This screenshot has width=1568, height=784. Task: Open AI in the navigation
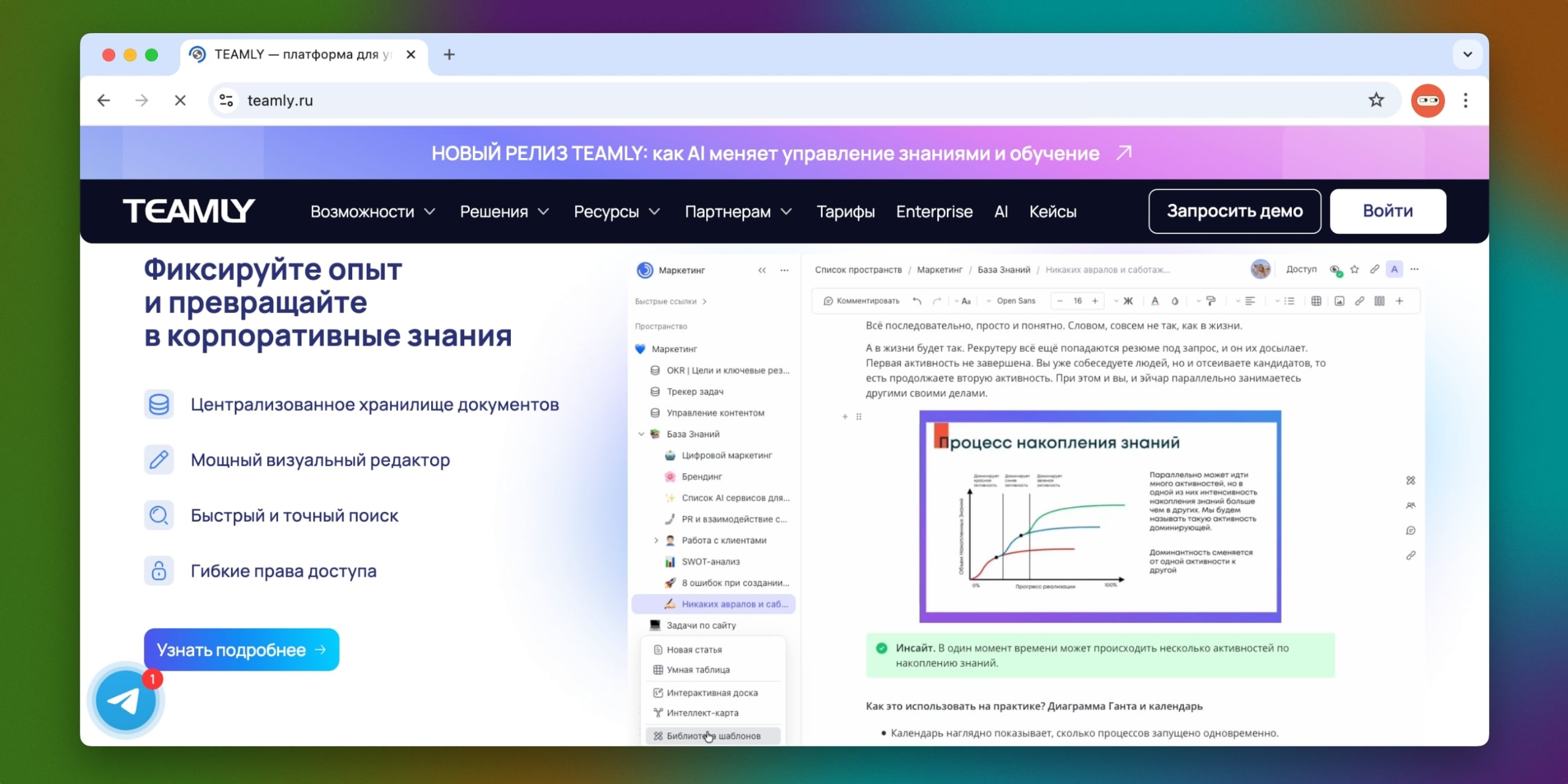point(1001,211)
